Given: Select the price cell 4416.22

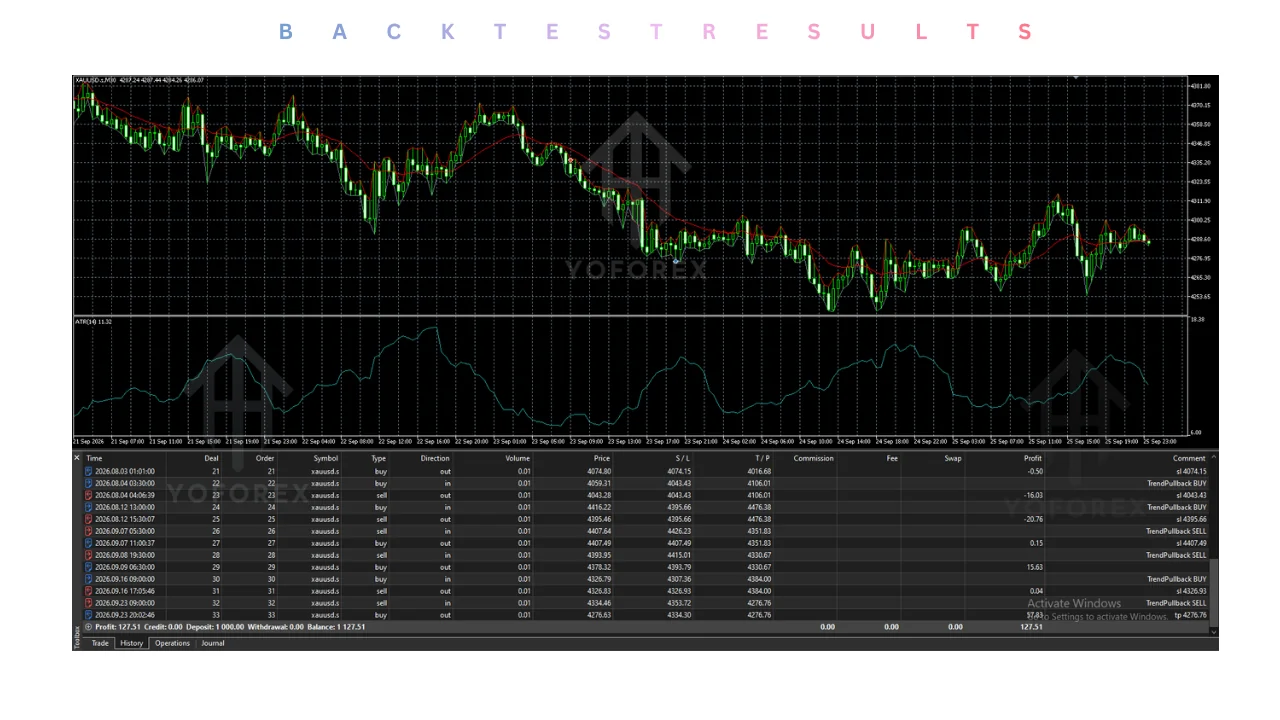Looking at the screenshot, I should point(599,507).
